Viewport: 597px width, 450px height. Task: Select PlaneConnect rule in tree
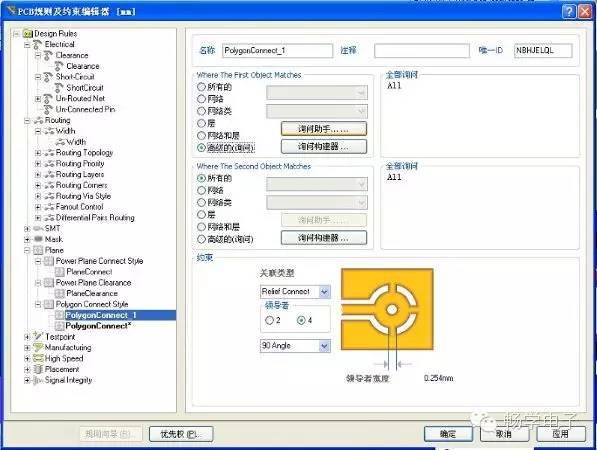(89, 272)
